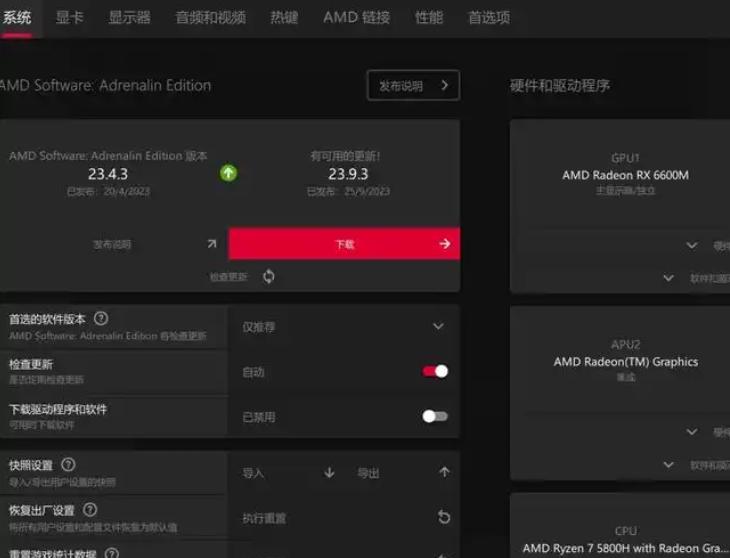The width and height of the screenshot is (730, 558).
Task: Click the installed version number 23.4.3
Action: (108, 174)
